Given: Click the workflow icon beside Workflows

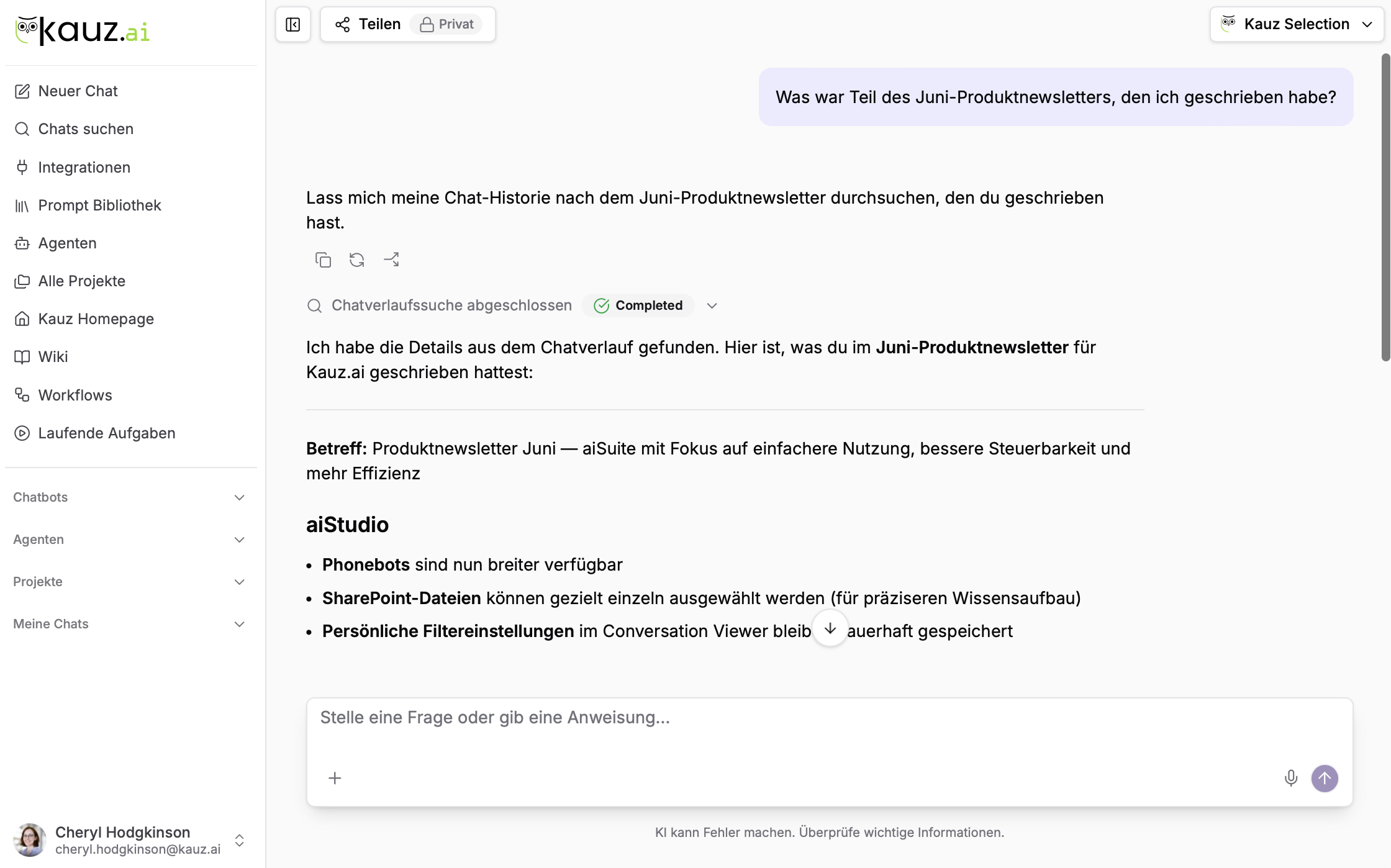Looking at the screenshot, I should 22,395.
